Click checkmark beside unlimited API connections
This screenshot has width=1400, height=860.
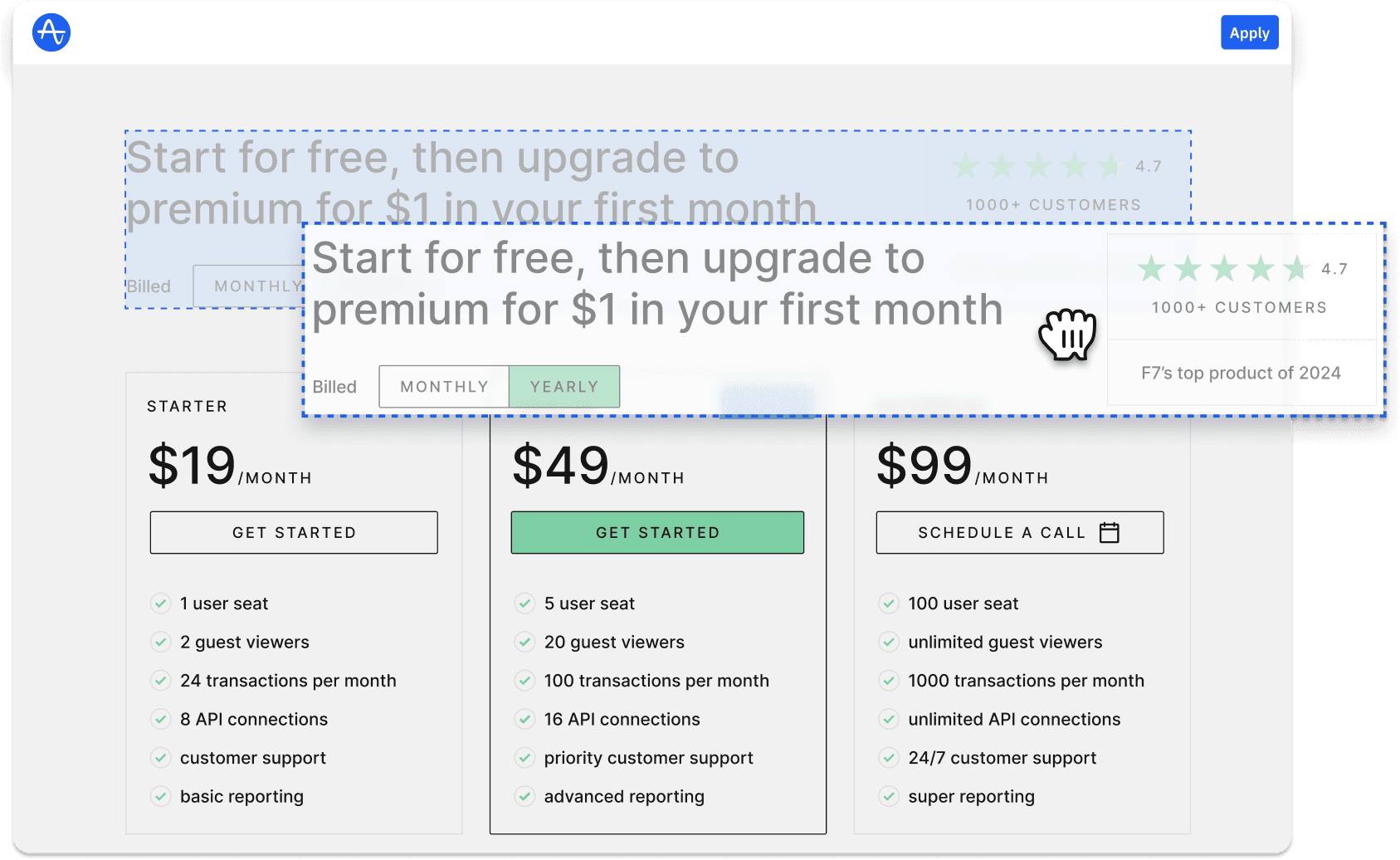889,719
